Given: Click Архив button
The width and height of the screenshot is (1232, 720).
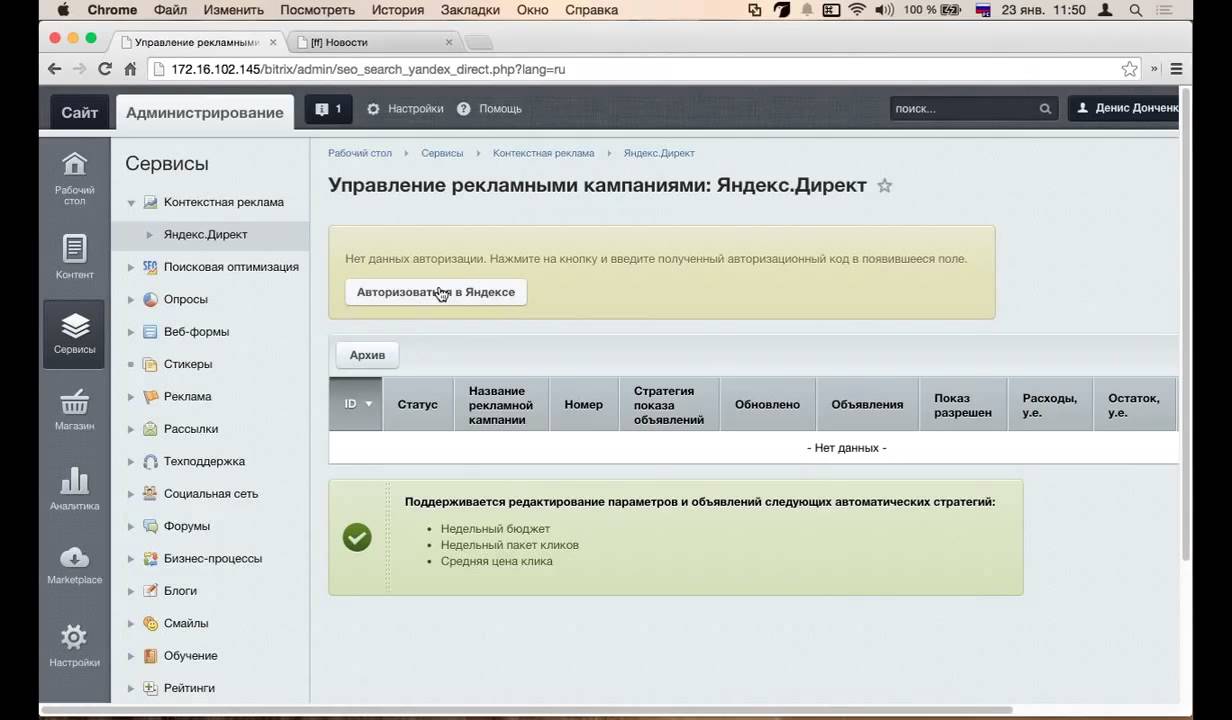Looking at the screenshot, I should (367, 355).
